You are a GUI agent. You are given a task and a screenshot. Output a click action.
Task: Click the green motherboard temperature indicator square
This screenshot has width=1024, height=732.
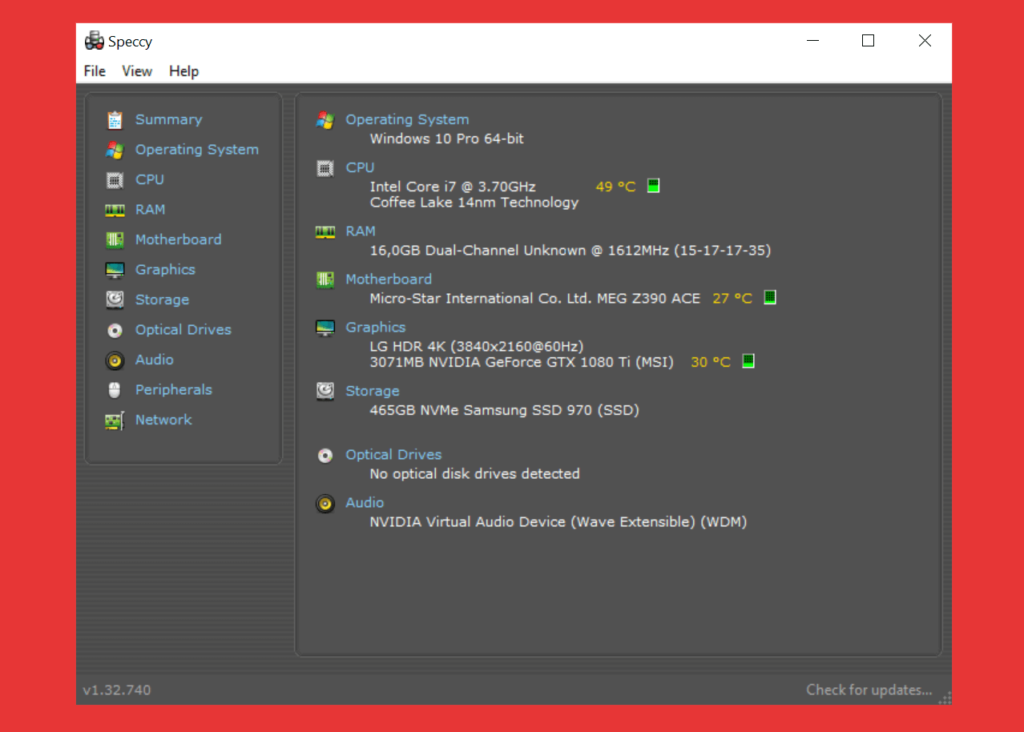[770, 298]
